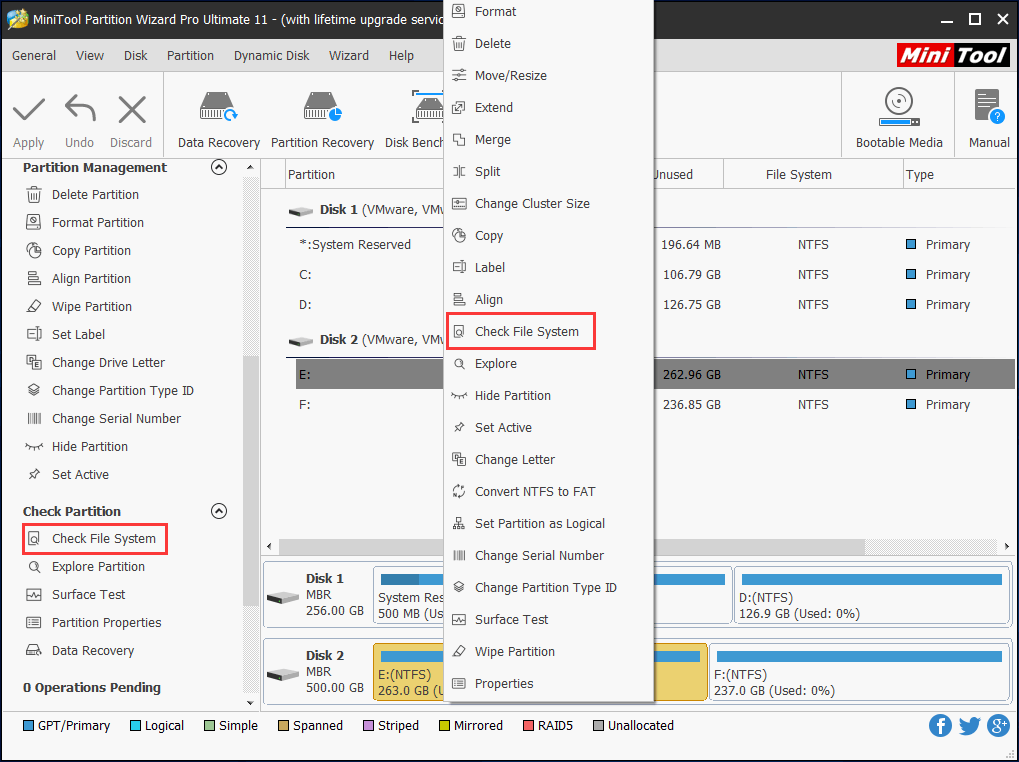Collapse the Partition Management section
This screenshot has height=762, width=1019.
pyautogui.click(x=219, y=167)
